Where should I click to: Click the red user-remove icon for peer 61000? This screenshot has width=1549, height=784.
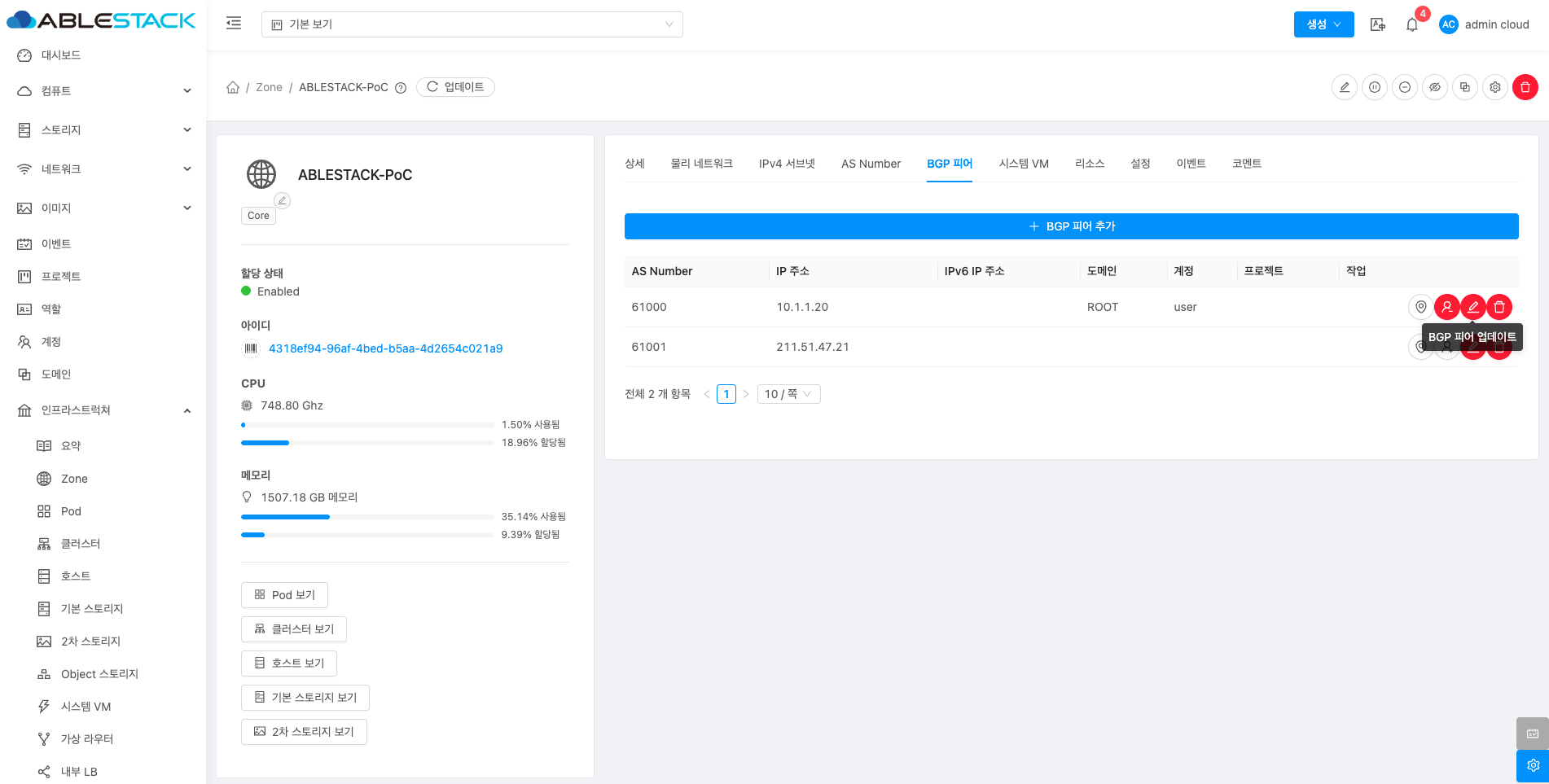pyautogui.click(x=1446, y=307)
